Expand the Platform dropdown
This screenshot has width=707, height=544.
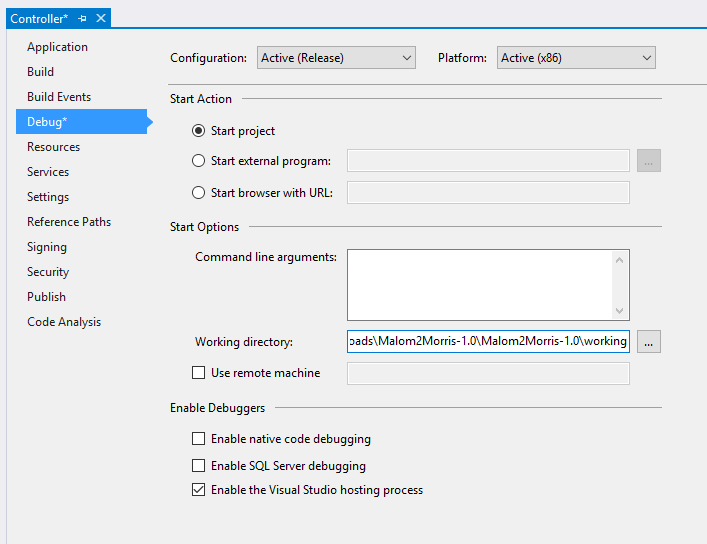pyautogui.click(x=576, y=58)
